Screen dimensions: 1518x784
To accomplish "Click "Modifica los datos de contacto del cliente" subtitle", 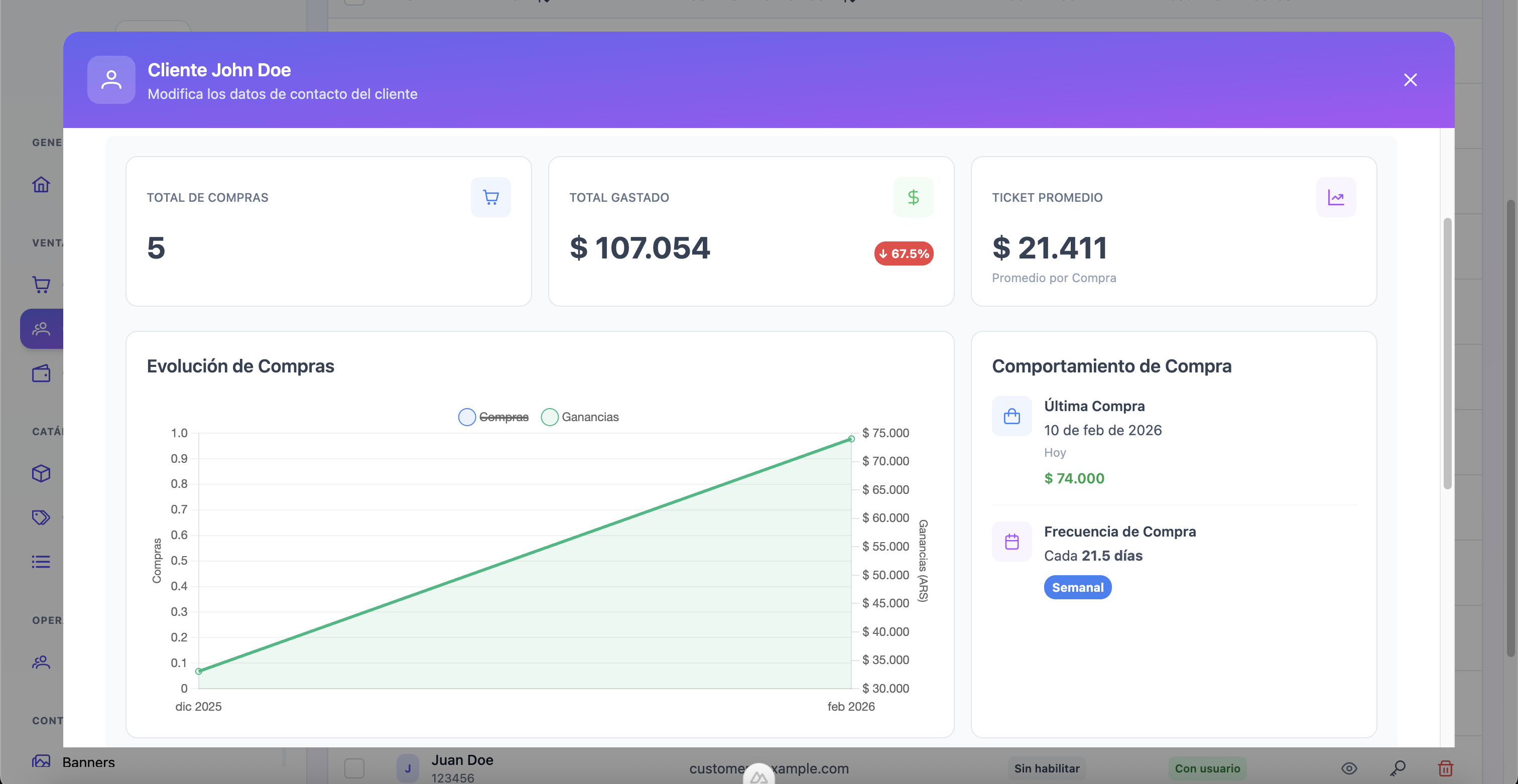I will click(282, 94).
